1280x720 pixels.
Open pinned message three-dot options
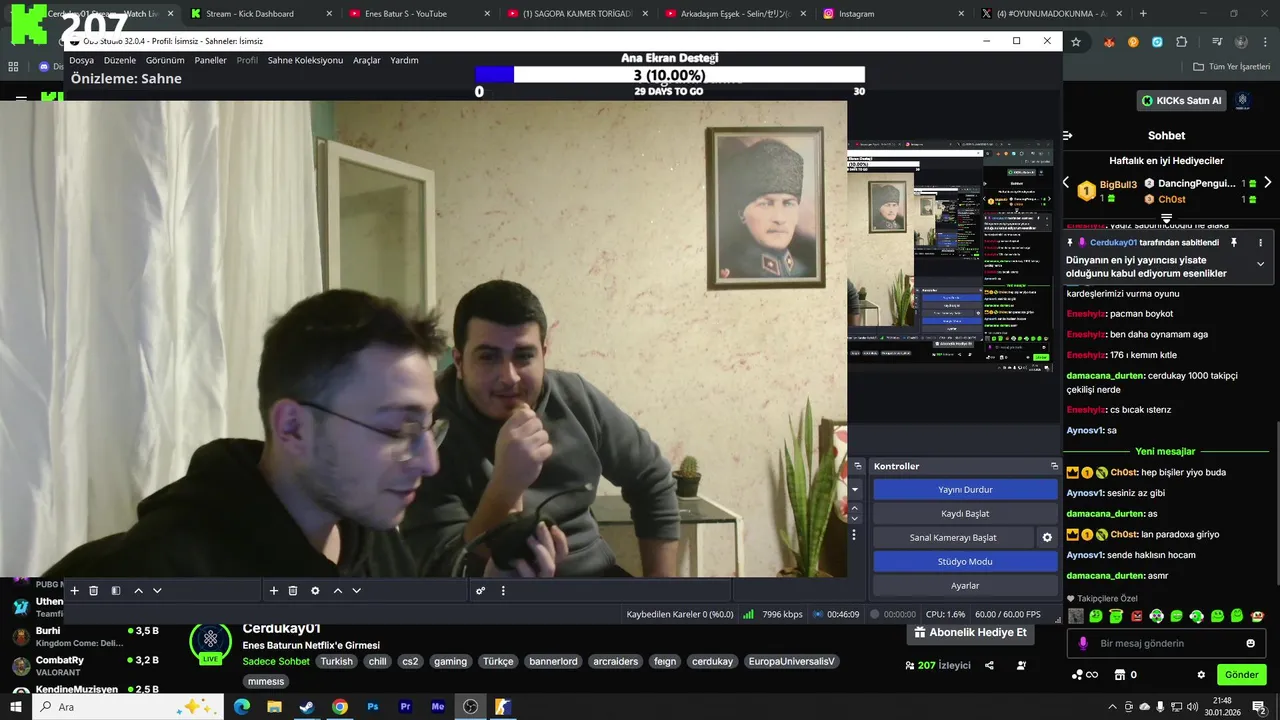pos(1260,242)
